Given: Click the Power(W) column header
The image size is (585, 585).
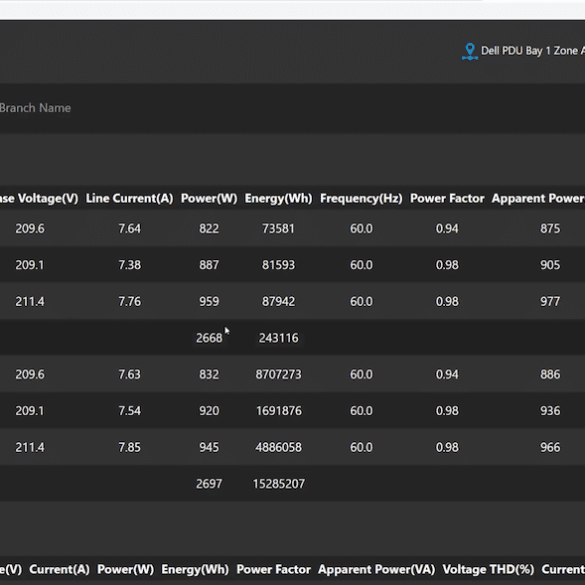Looking at the screenshot, I should point(209,198).
